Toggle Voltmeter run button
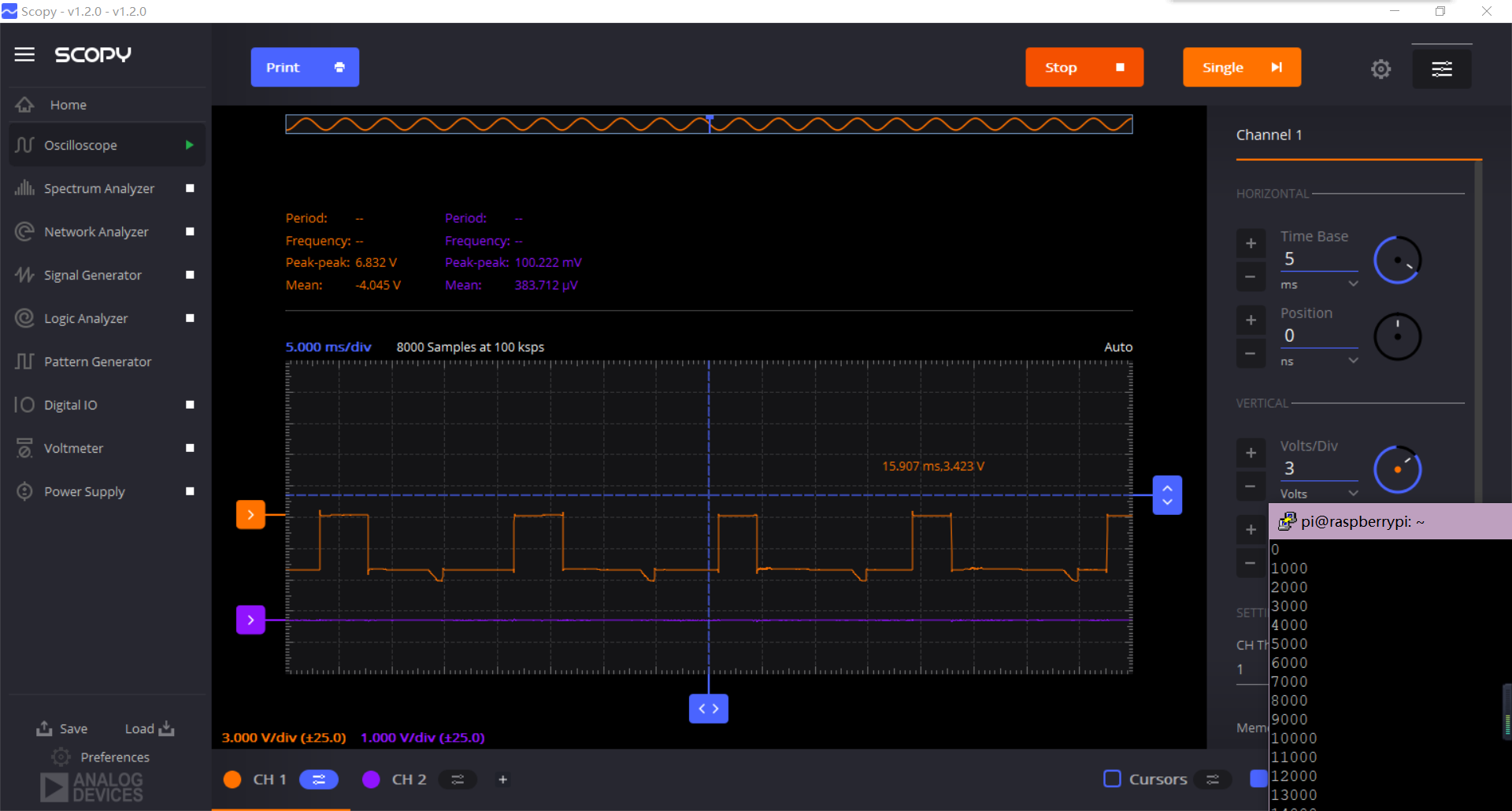The width and height of the screenshot is (1512, 811). (x=190, y=448)
